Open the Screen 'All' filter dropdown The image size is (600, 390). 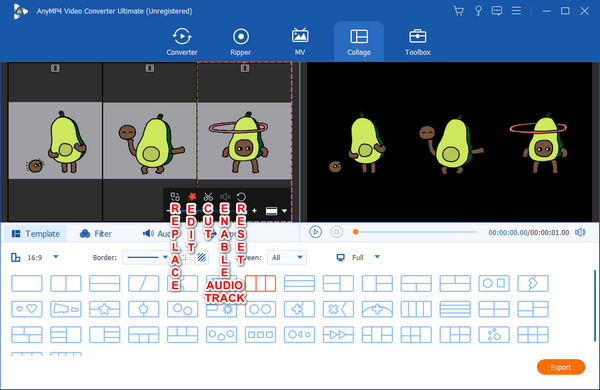point(287,257)
